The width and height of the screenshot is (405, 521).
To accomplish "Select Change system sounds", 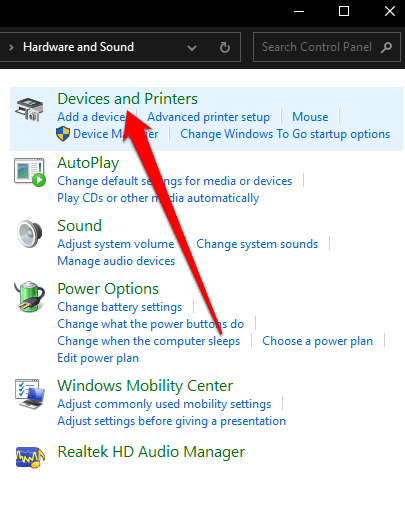I will (x=257, y=244).
